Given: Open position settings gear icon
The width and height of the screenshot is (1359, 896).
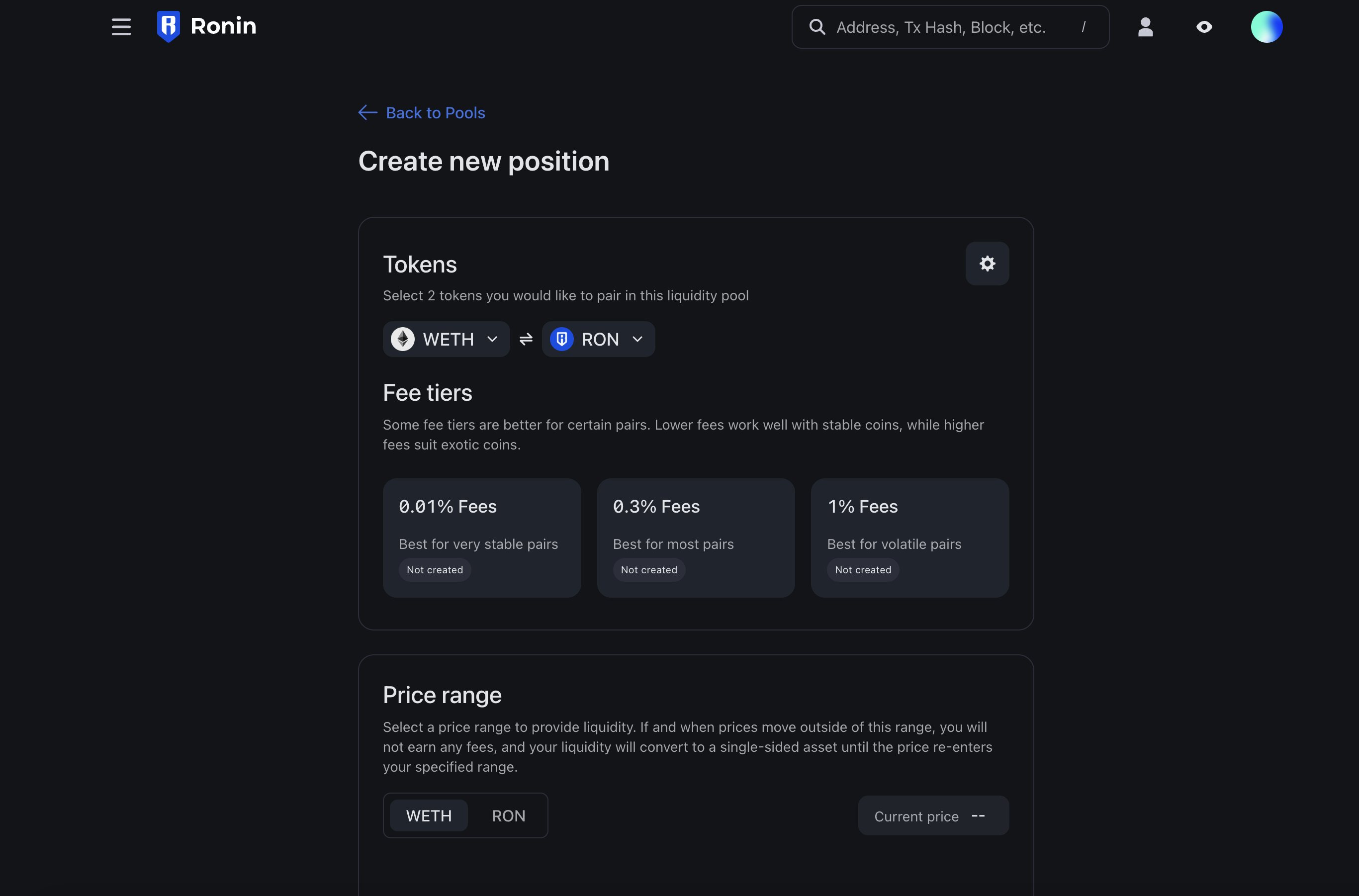Looking at the screenshot, I should point(987,264).
